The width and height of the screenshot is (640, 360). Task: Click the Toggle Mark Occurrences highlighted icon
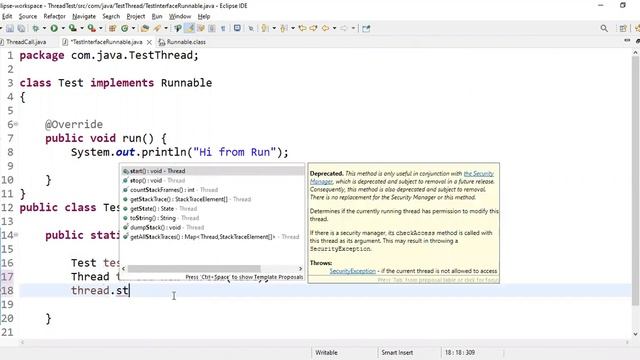pos(189,28)
